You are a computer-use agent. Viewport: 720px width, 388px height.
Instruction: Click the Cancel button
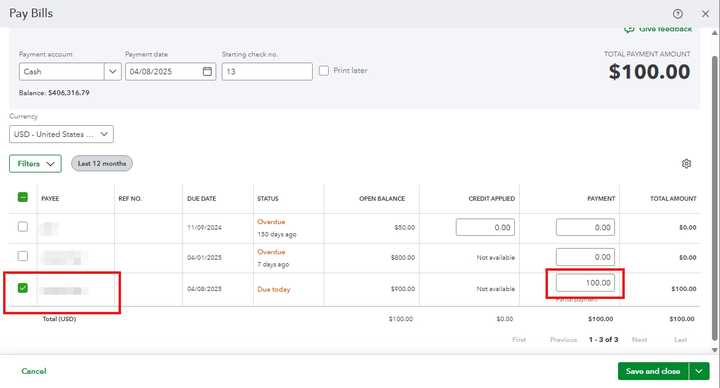(x=34, y=371)
